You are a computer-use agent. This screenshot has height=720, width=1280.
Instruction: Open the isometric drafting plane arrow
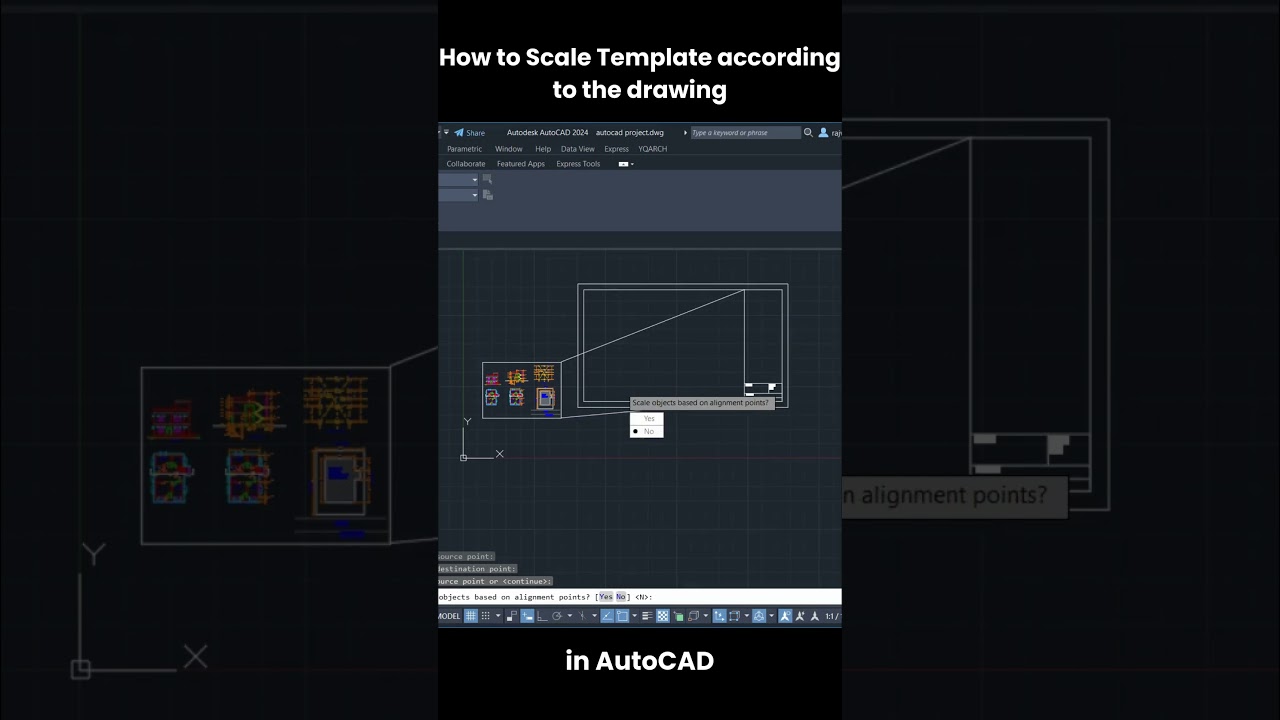[595, 616]
